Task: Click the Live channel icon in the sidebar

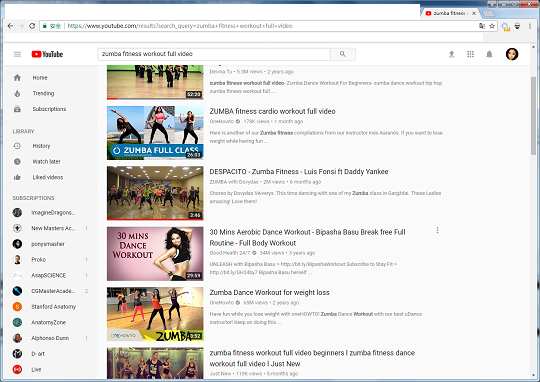Action: [x=17, y=369]
